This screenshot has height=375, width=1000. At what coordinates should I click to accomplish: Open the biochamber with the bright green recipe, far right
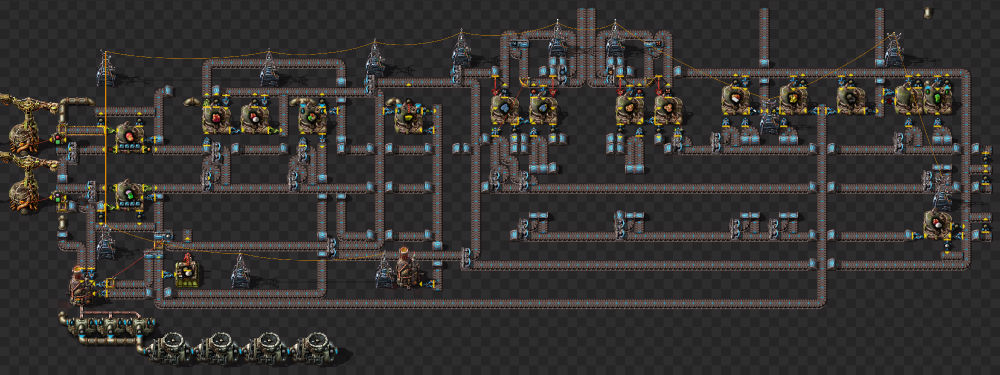[938, 100]
